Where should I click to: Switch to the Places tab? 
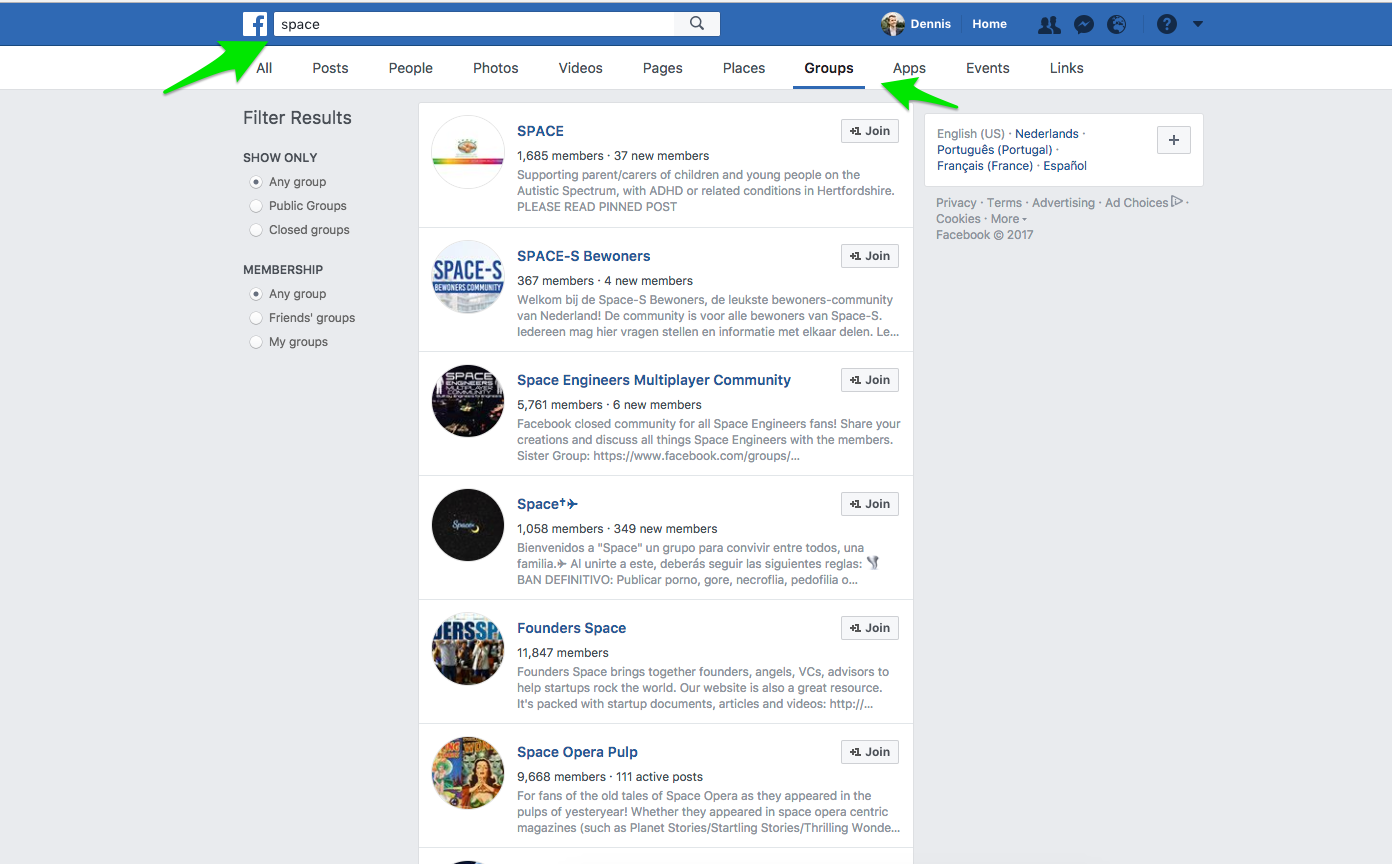744,68
